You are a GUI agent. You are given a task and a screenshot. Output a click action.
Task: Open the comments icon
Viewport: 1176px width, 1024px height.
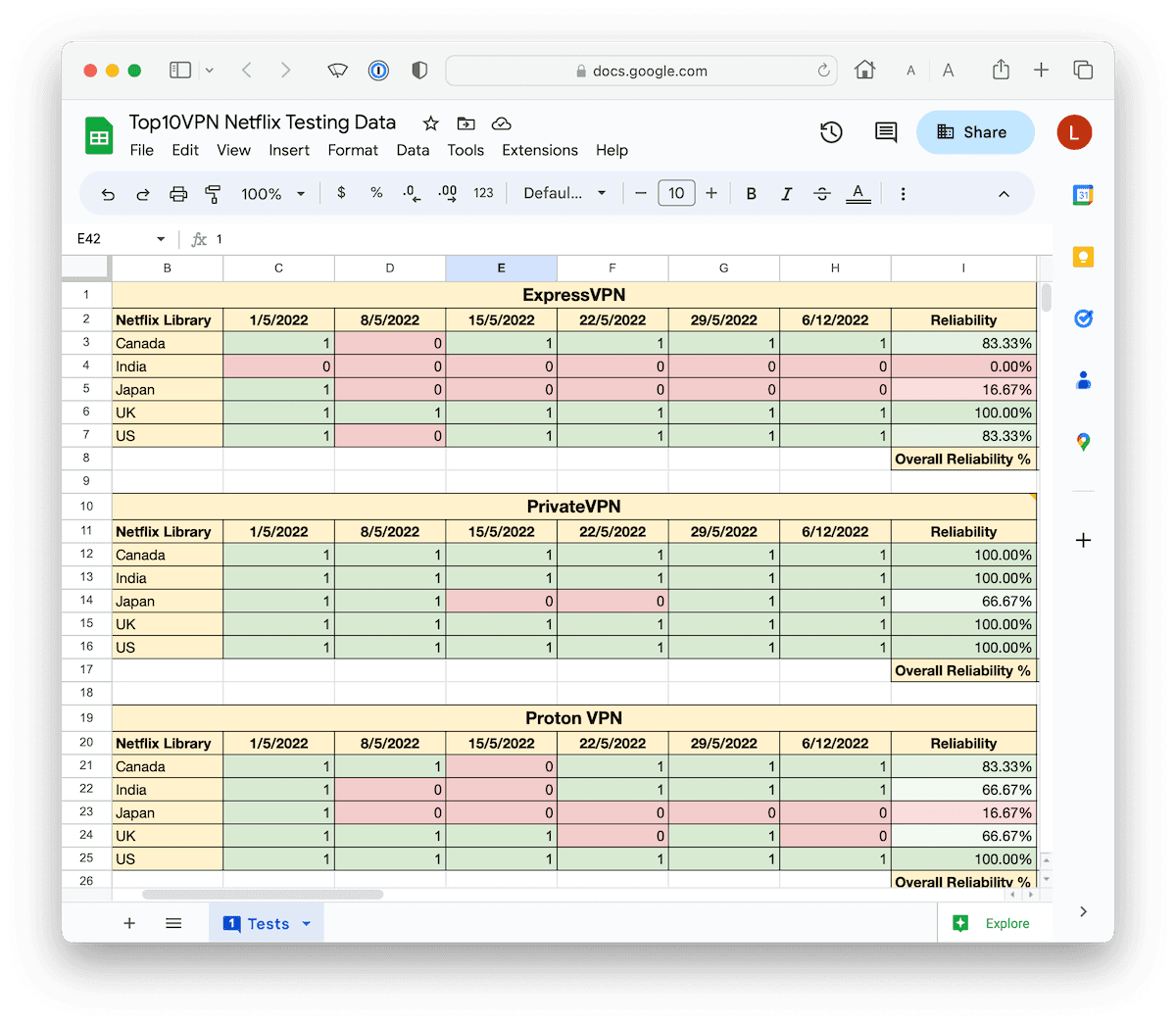tap(886, 132)
